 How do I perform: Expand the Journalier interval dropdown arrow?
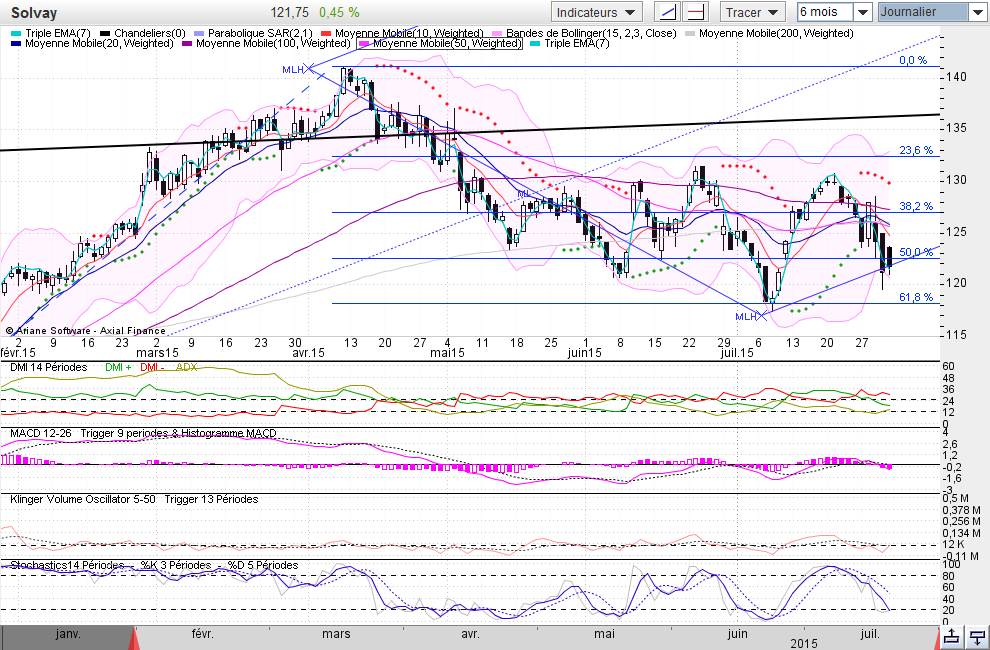pyautogui.click(x=976, y=12)
